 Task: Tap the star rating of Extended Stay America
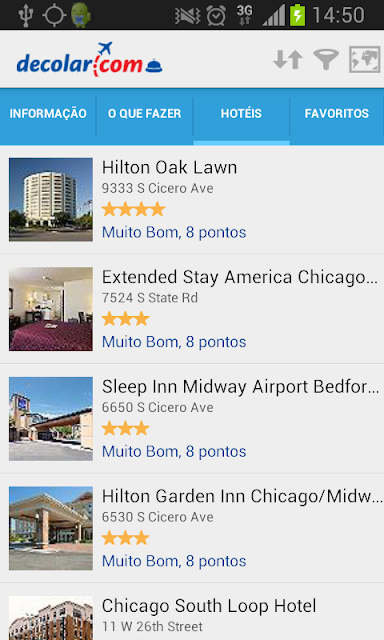tap(125, 319)
